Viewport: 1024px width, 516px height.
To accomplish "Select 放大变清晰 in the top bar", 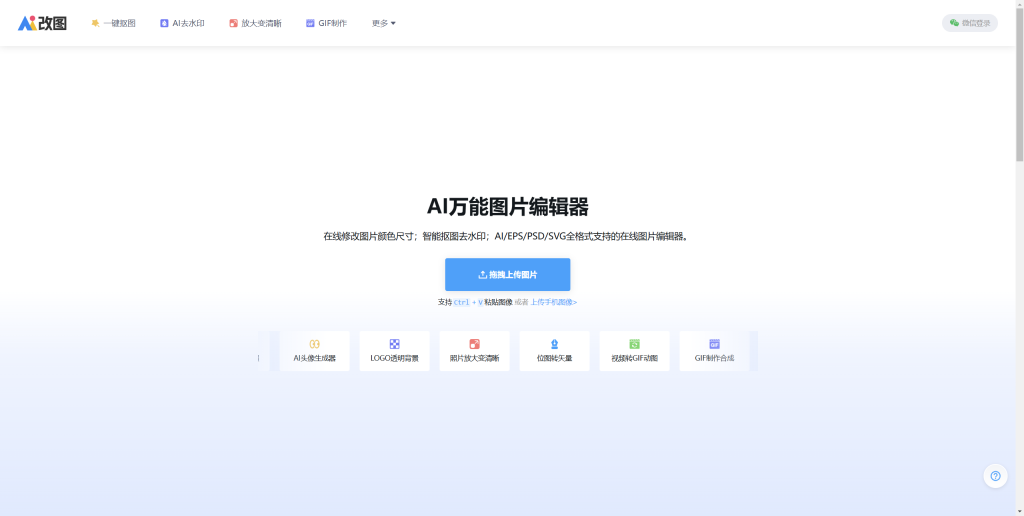I will click(x=255, y=23).
